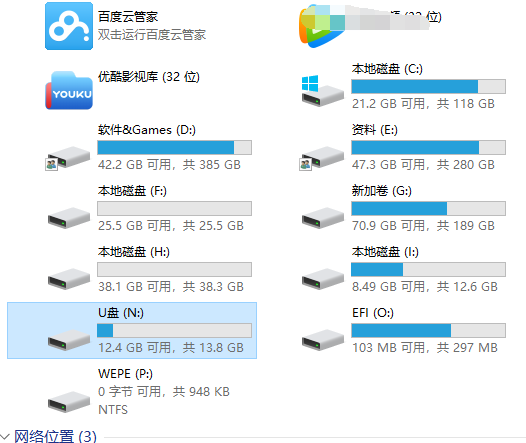The height and width of the screenshot is (443, 526).
Task: Click the 本地磁盘 (H:) drive icon
Action: tap(69, 279)
